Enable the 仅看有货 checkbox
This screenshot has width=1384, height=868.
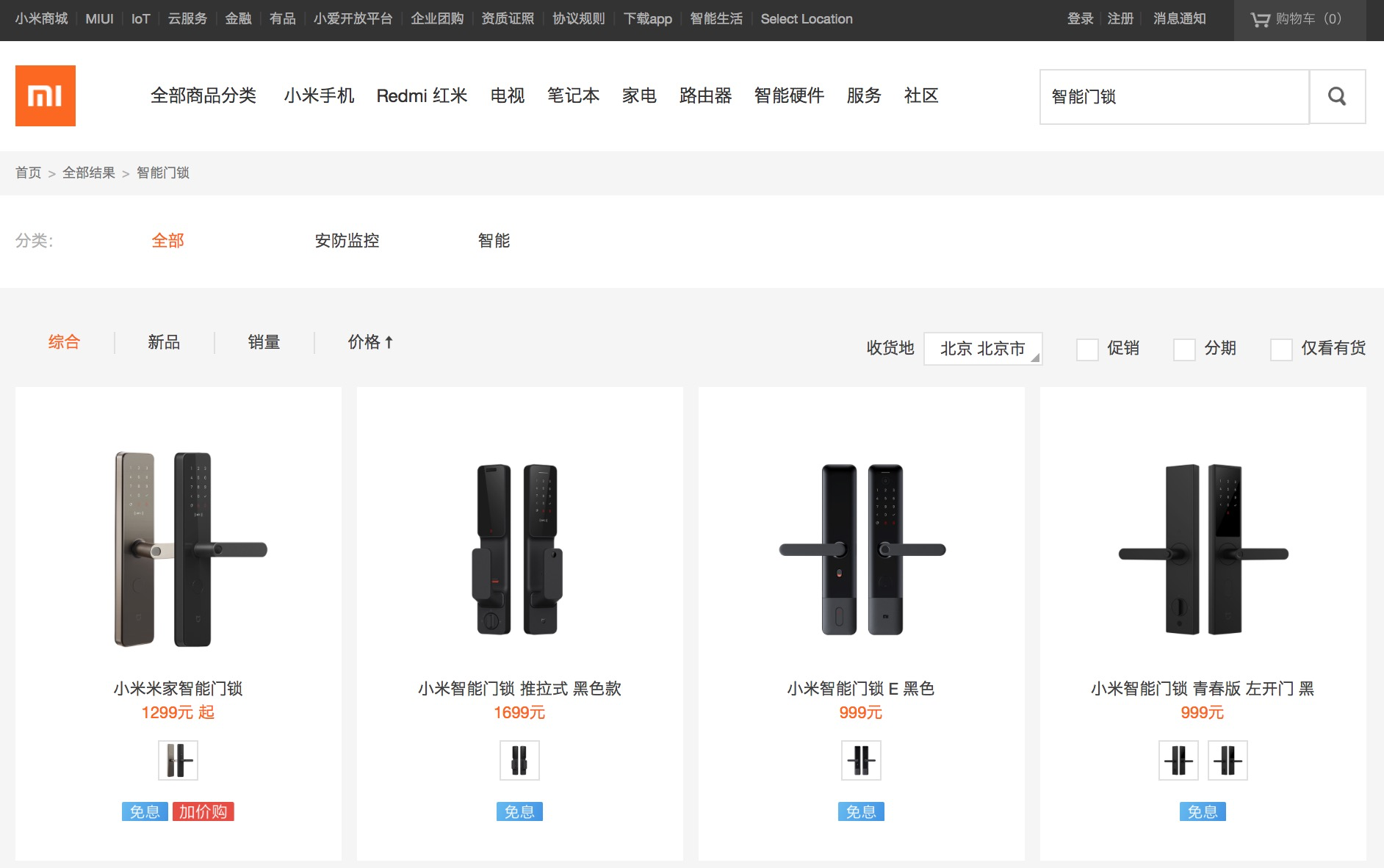1281,350
